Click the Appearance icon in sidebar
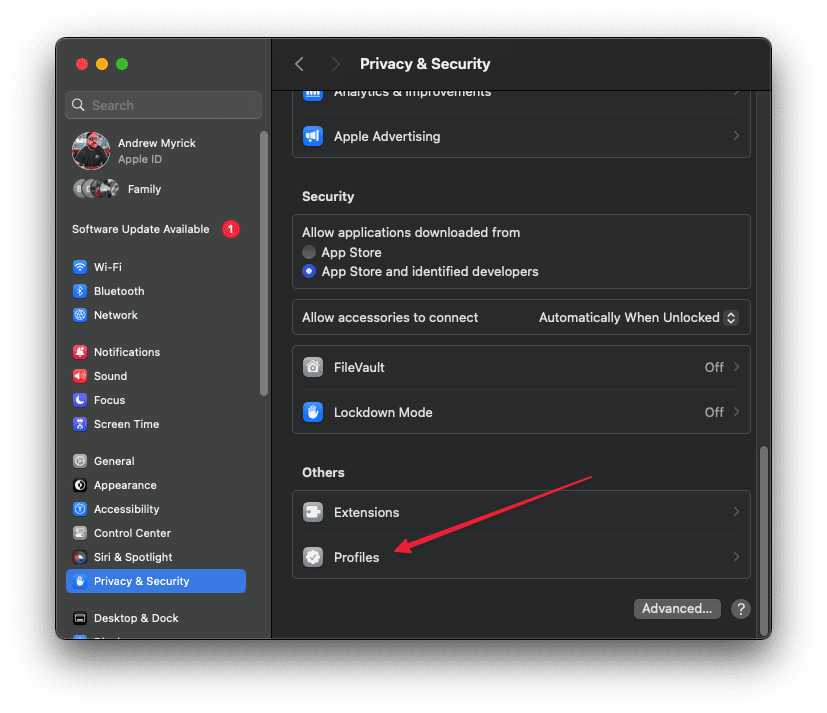827x713 pixels. coord(80,485)
